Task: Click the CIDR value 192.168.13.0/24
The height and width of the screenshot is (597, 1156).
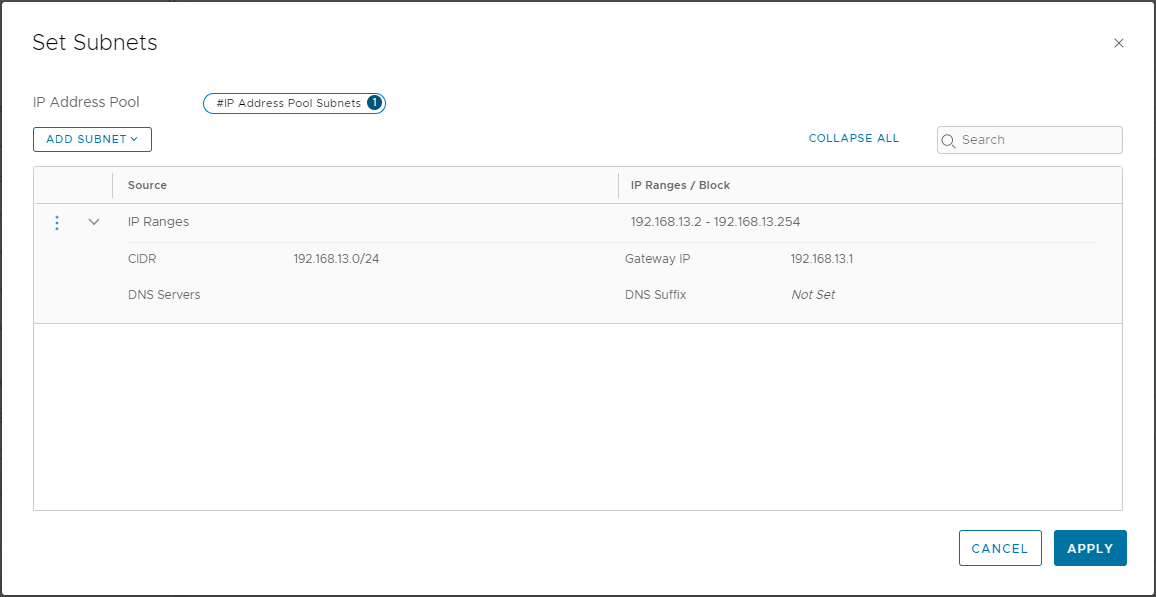Action: (336, 259)
